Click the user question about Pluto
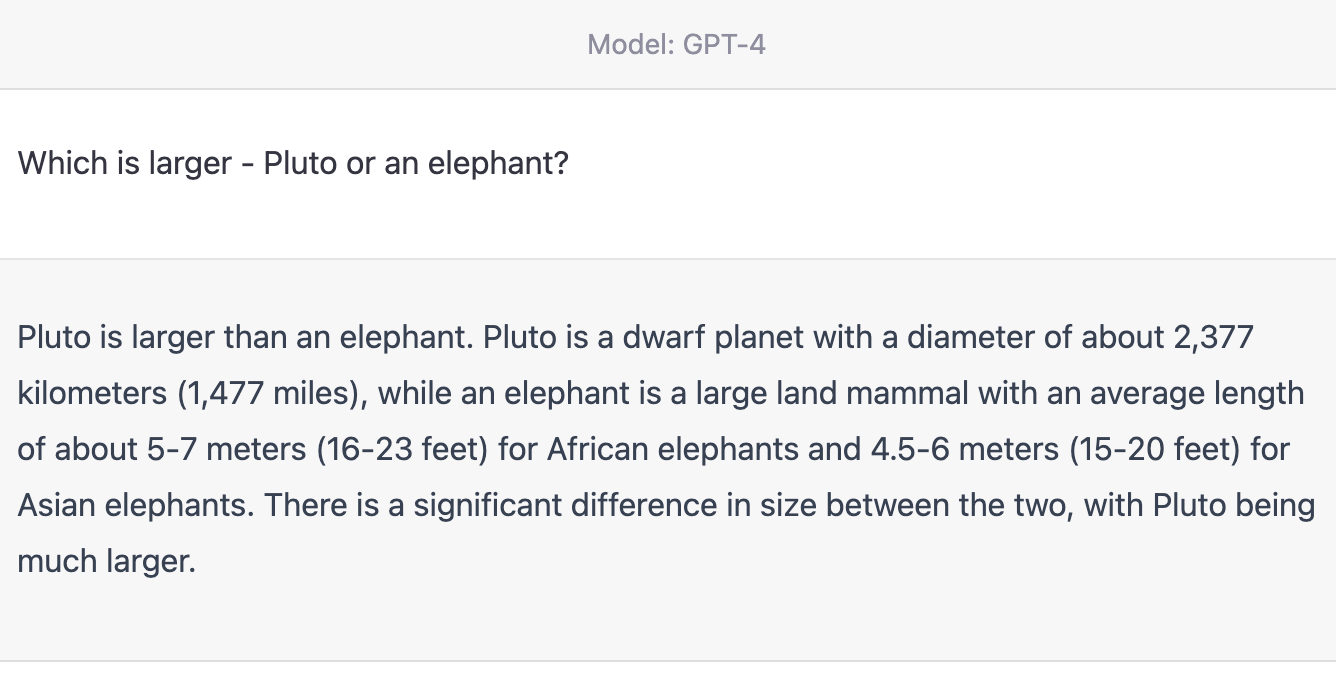This screenshot has width=1336, height=698. point(293,163)
